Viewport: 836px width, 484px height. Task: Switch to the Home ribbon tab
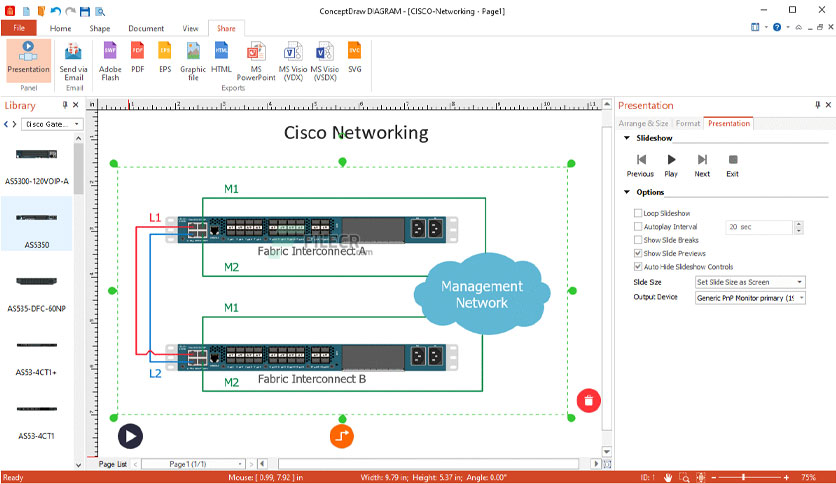pyautogui.click(x=60, y=28)
